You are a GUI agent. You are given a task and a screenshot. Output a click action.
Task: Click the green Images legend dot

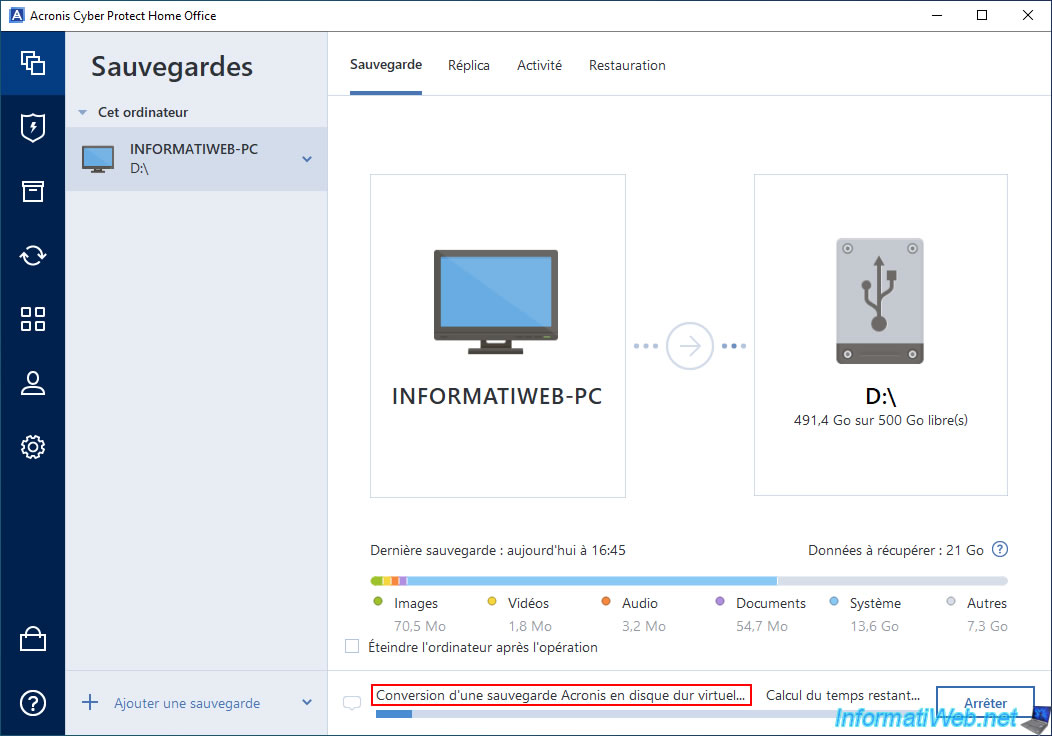[x=378, y=602]
